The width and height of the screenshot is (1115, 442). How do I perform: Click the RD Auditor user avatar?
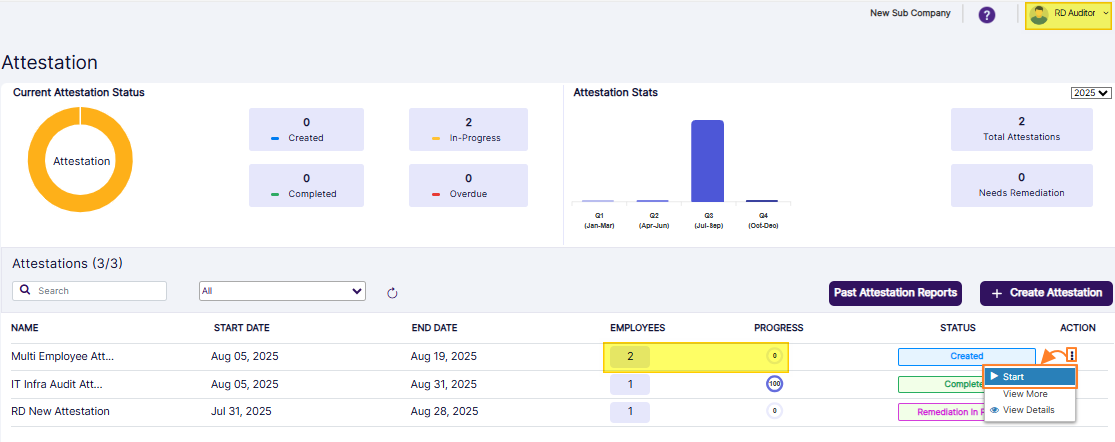pyautogui.click(x=1039, y=15)
